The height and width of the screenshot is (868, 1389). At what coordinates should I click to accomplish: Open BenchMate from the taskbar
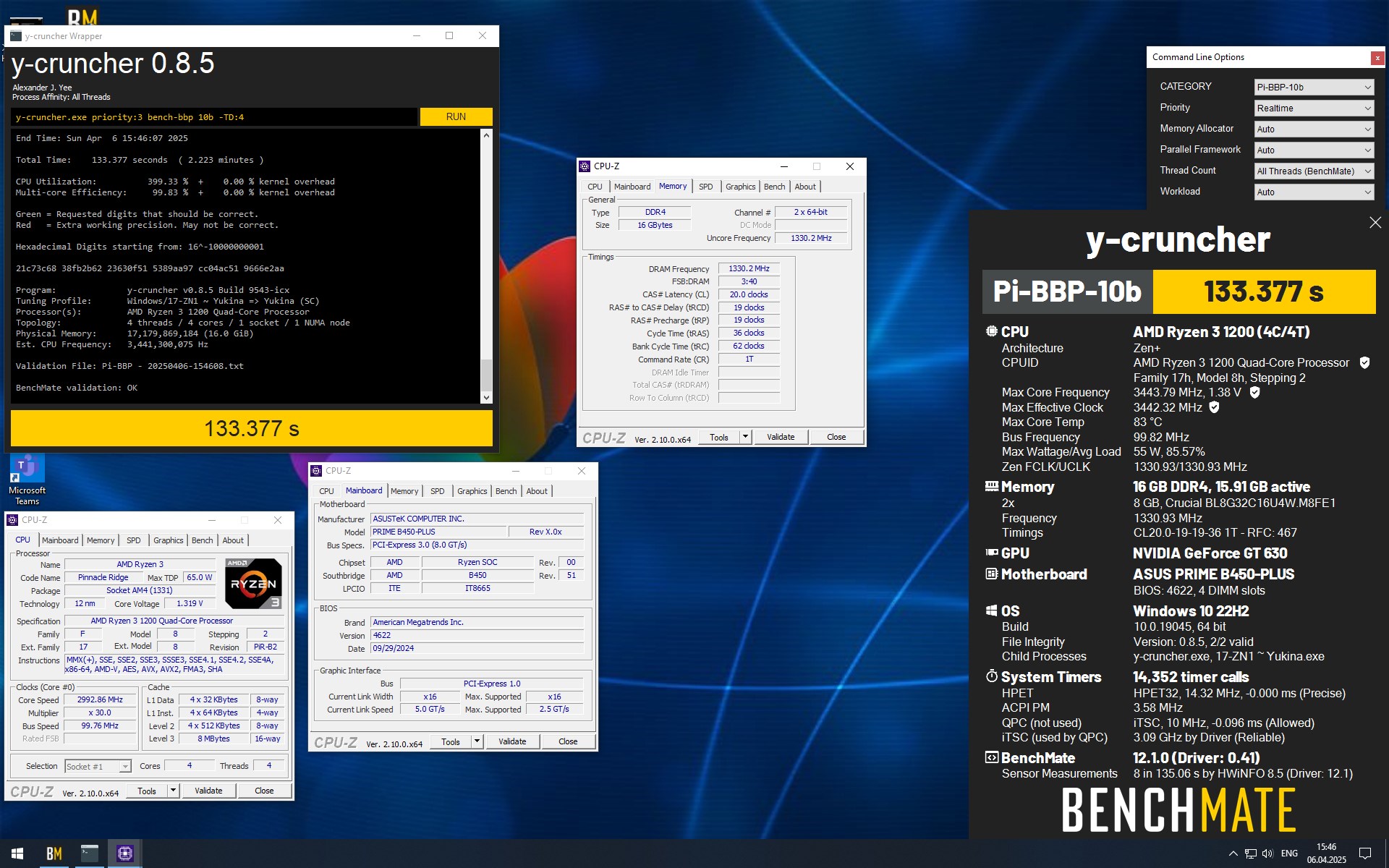tap(54, 854)
